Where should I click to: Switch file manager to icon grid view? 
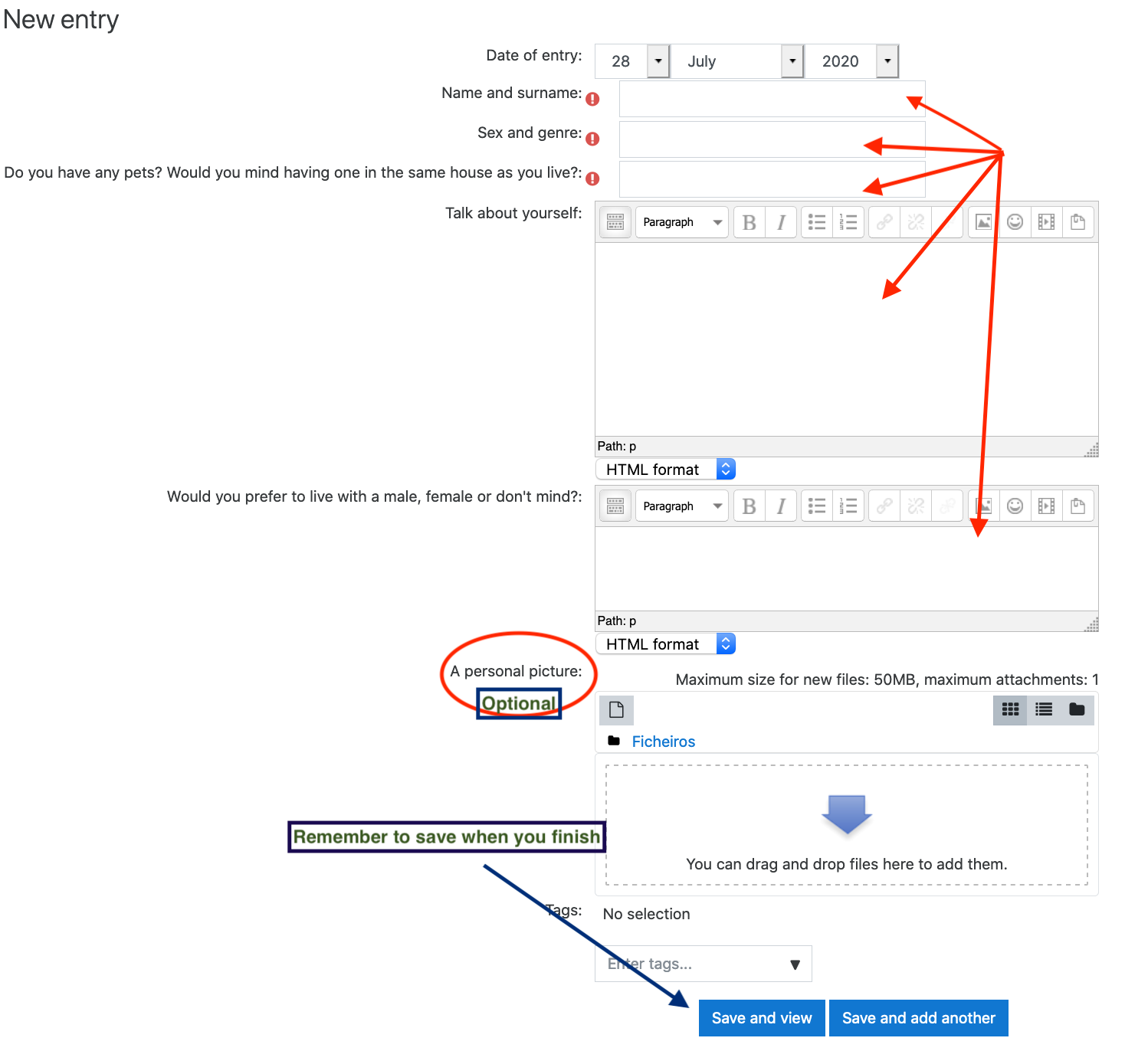click(1010, 709)
